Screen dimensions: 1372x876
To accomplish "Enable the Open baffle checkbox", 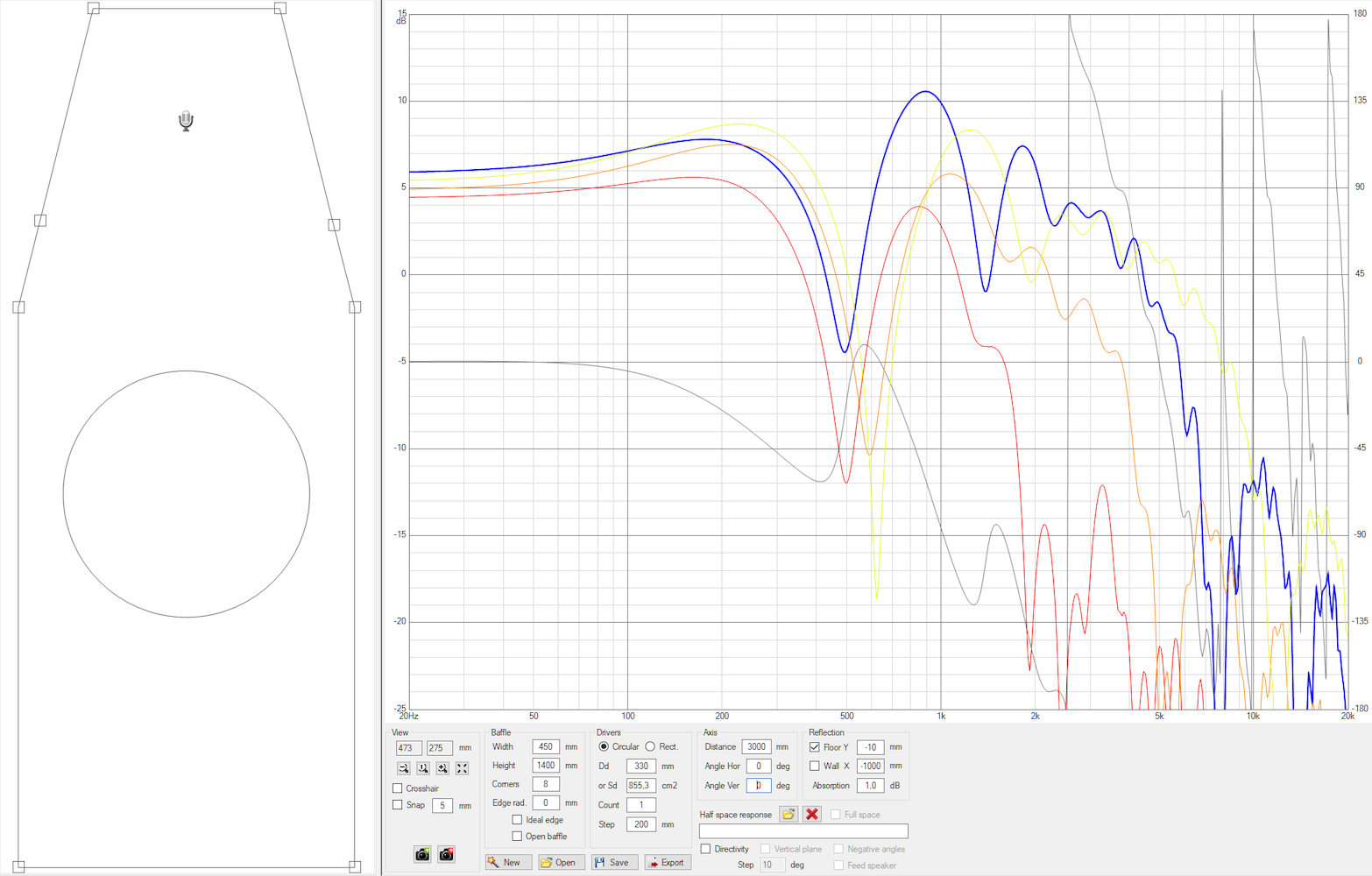I will pyautogui.click(x=517, y=837).
